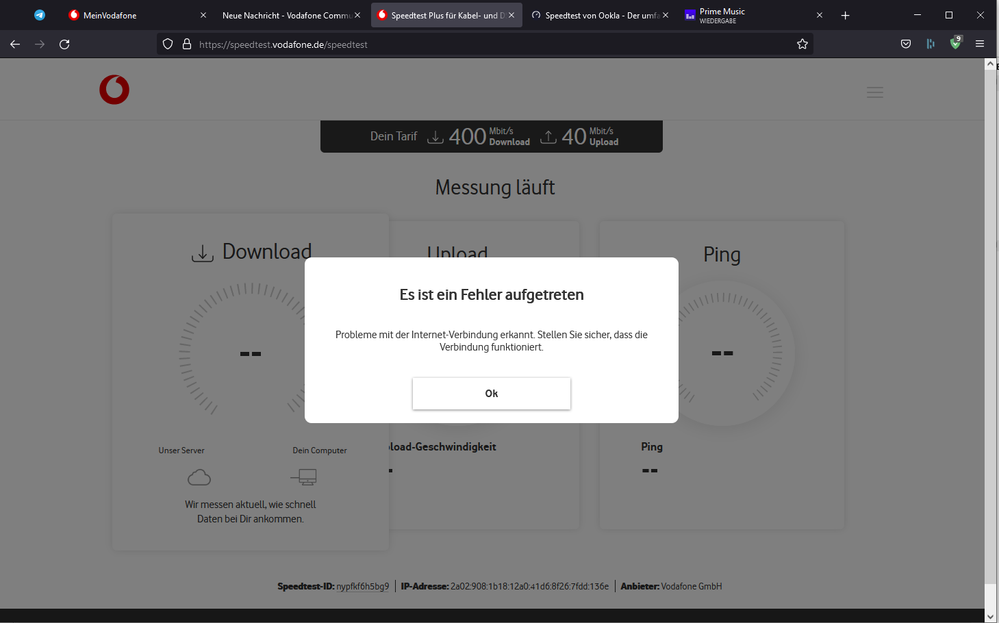Image resolution: width=999 pixels, height=623 pixels.
Task: Click the Telegram taskbar icon
Action: (39, 15)
